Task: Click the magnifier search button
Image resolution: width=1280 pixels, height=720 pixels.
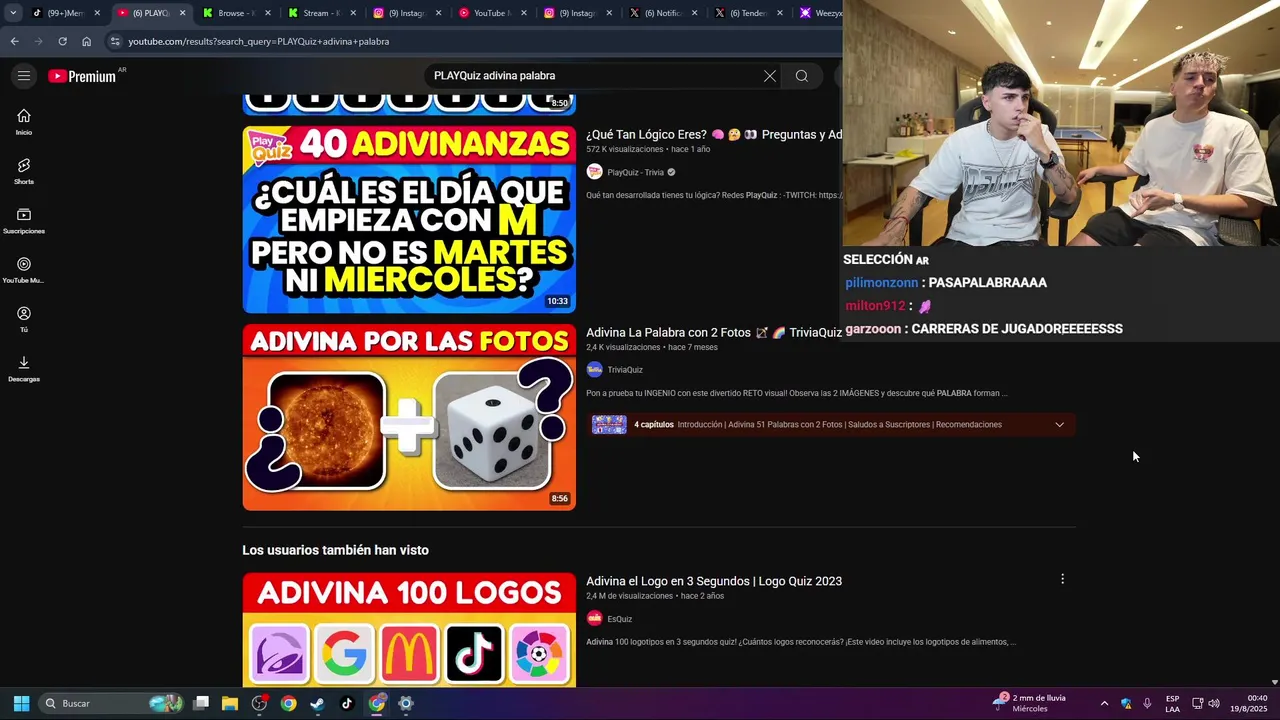Action: pyautogui.click(x=802, y=76)
